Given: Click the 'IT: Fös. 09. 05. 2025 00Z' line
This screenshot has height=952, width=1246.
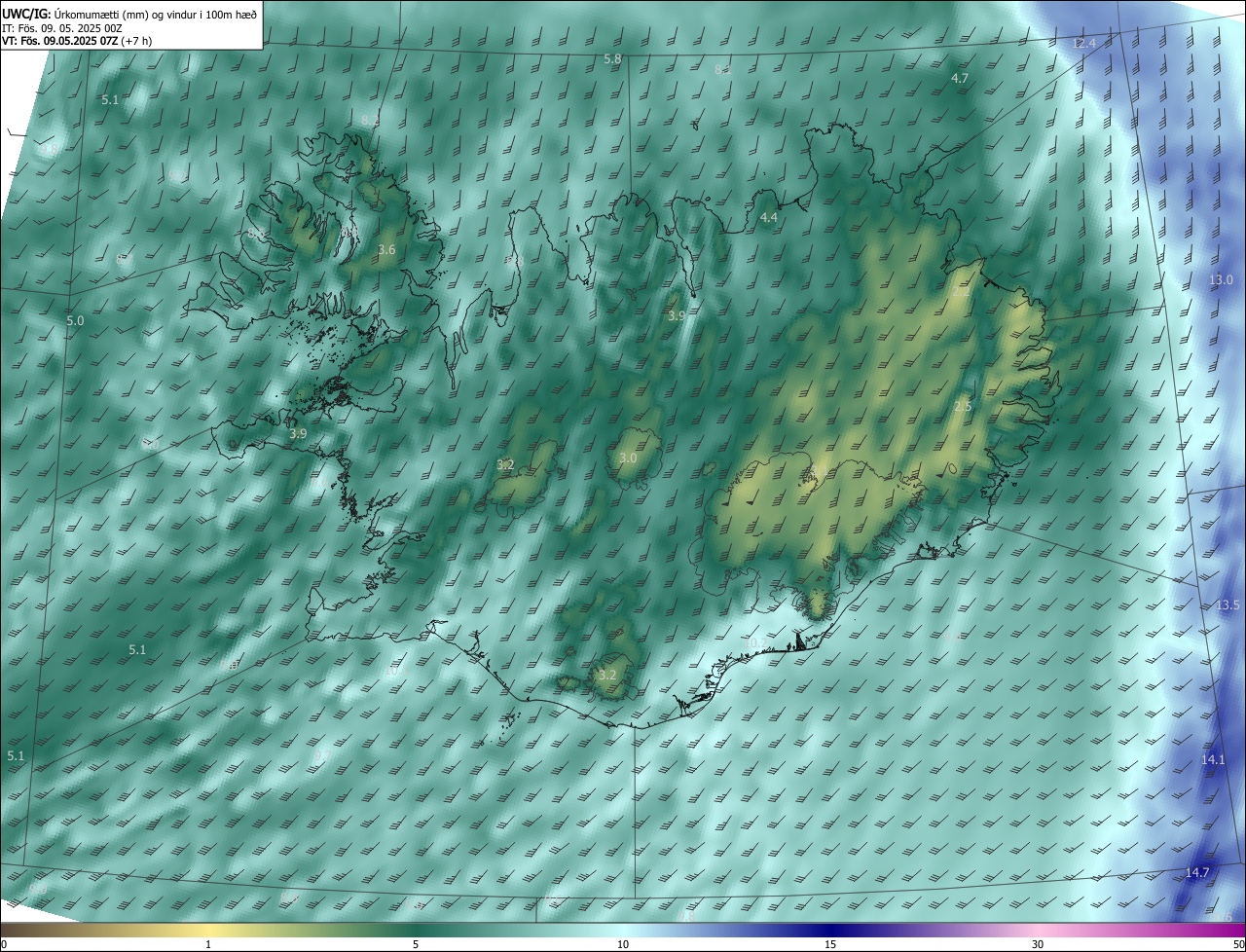Looking at the screenshot, I should point(61,27).
